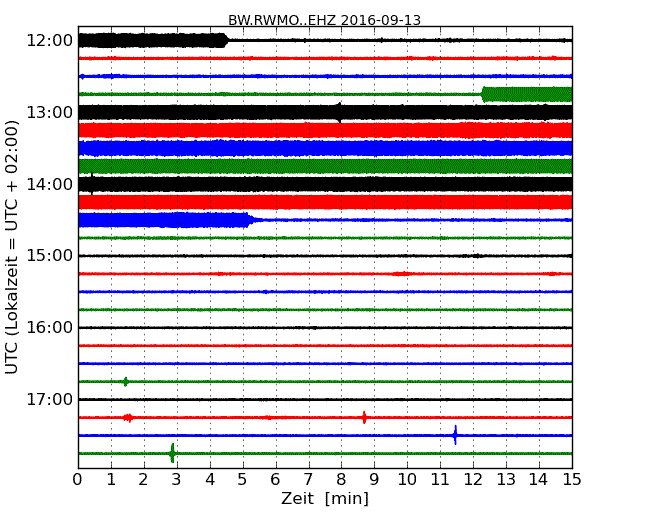Click x-axis tick label 10

click(407, 479)
